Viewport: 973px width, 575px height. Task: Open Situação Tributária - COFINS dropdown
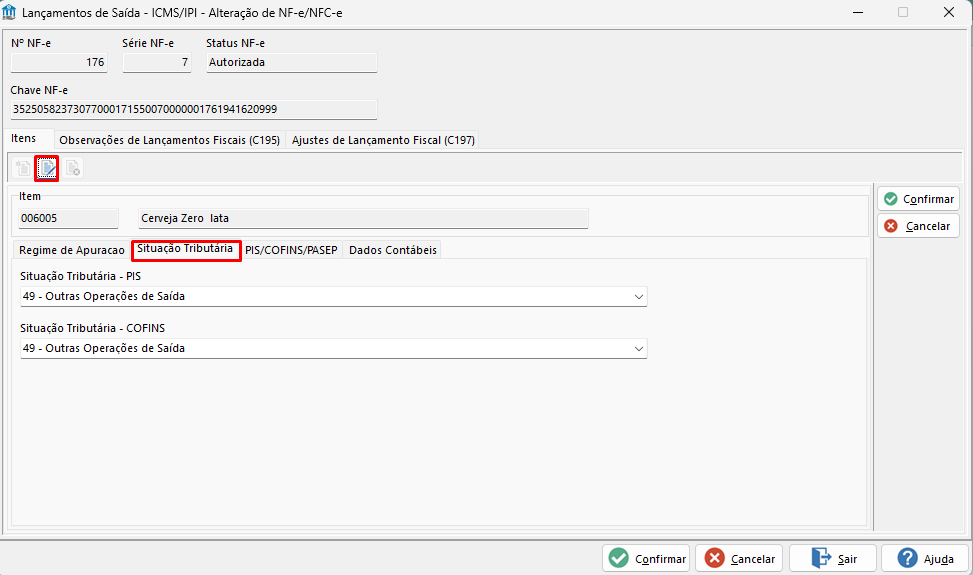pyautogui.click(x=333, y=349)
